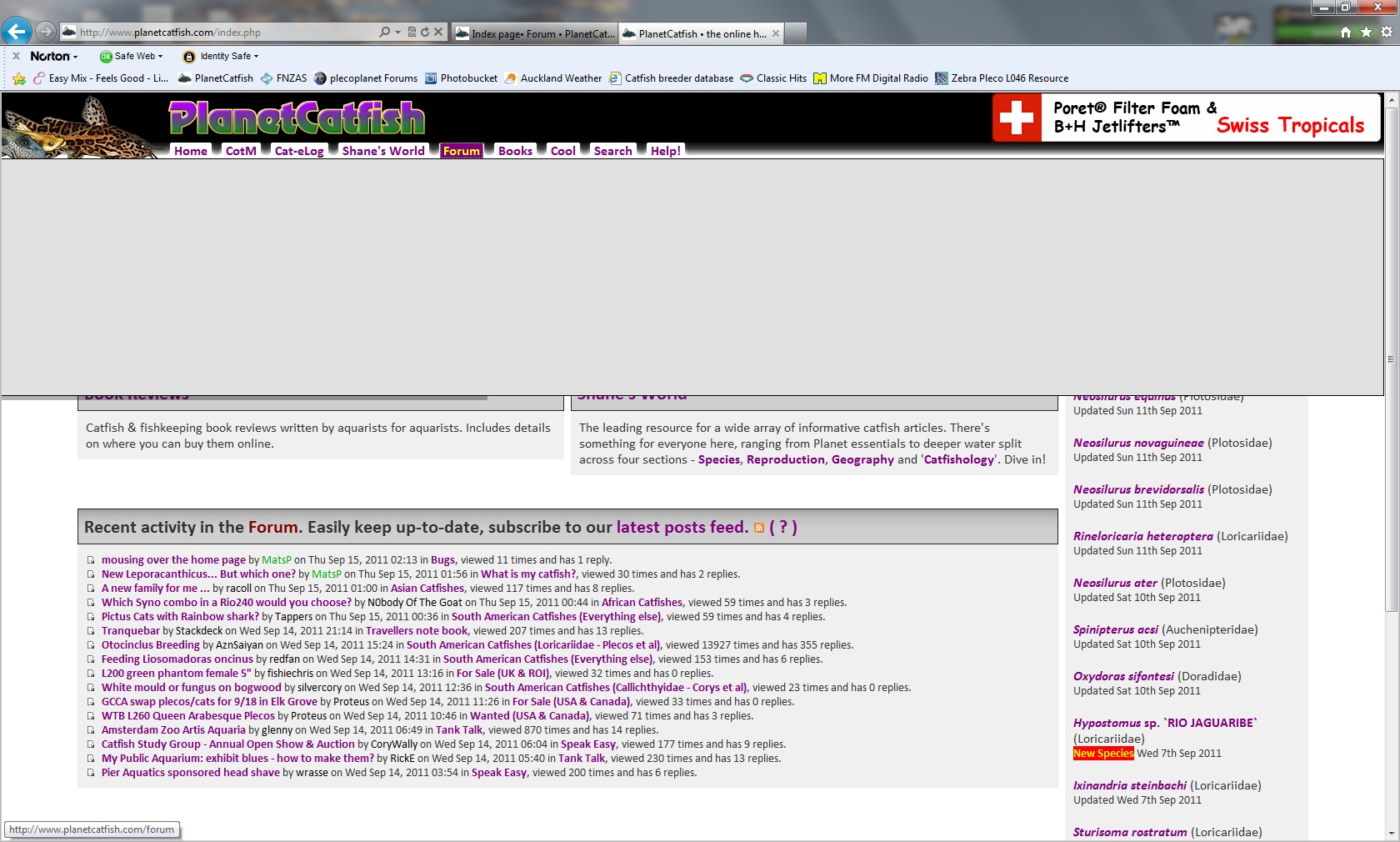Go back with the browser Back arrow
Viewport: 1400px width, 842px height.
[17, 32]
